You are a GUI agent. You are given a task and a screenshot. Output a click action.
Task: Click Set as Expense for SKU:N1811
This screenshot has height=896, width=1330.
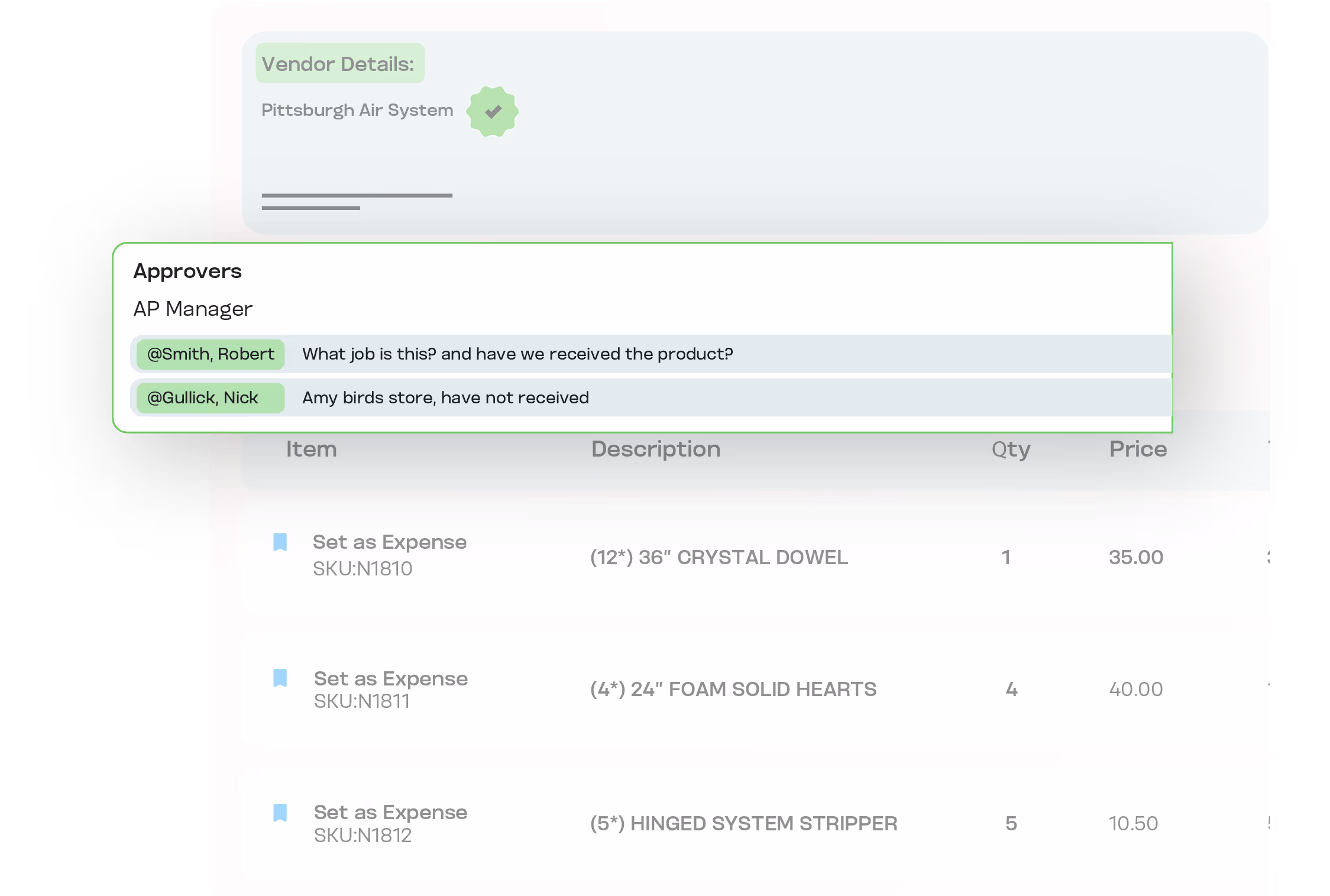click(390, 679)
